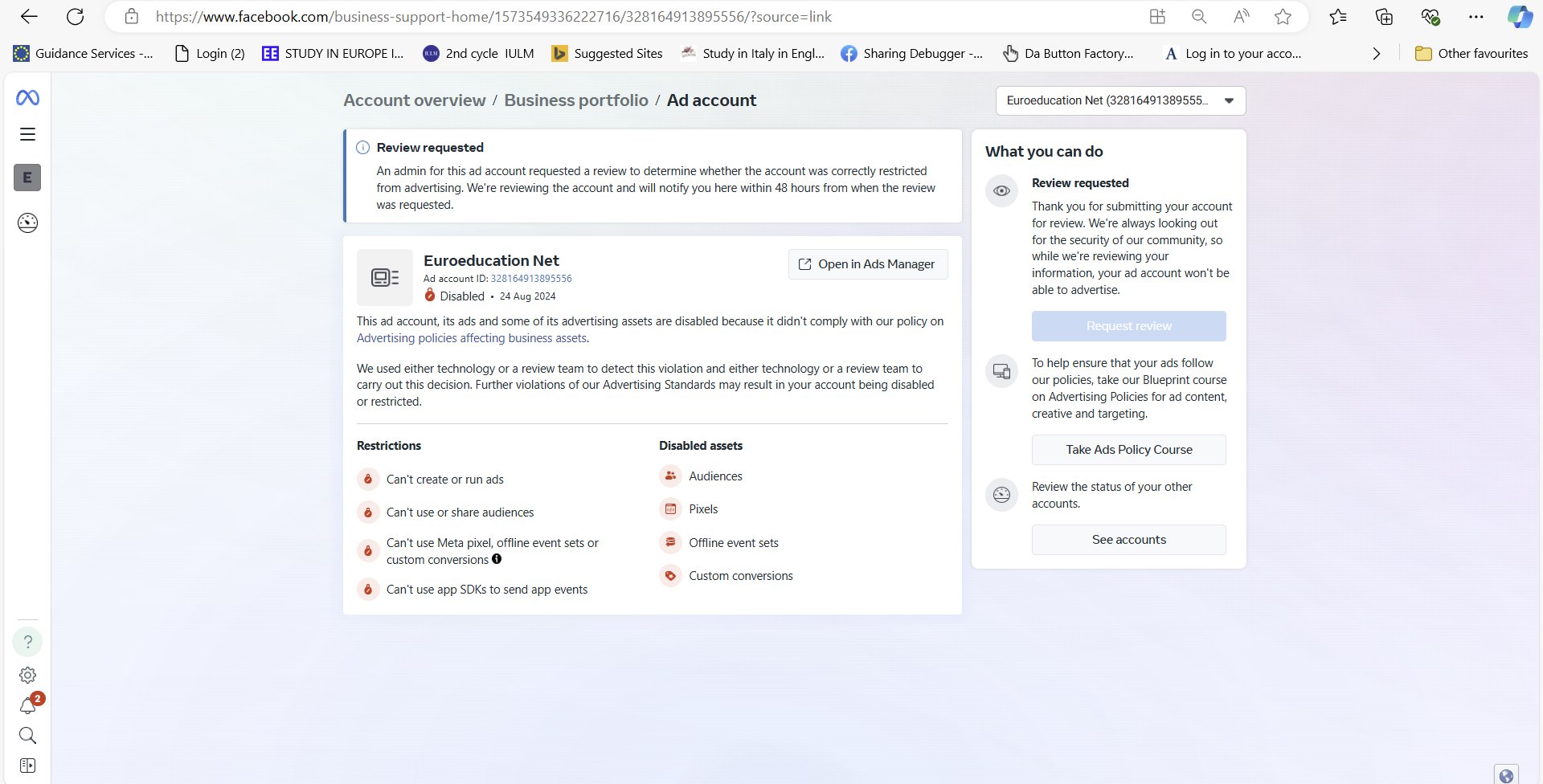Click the Meta logo in sidebar

coord(27,98)
